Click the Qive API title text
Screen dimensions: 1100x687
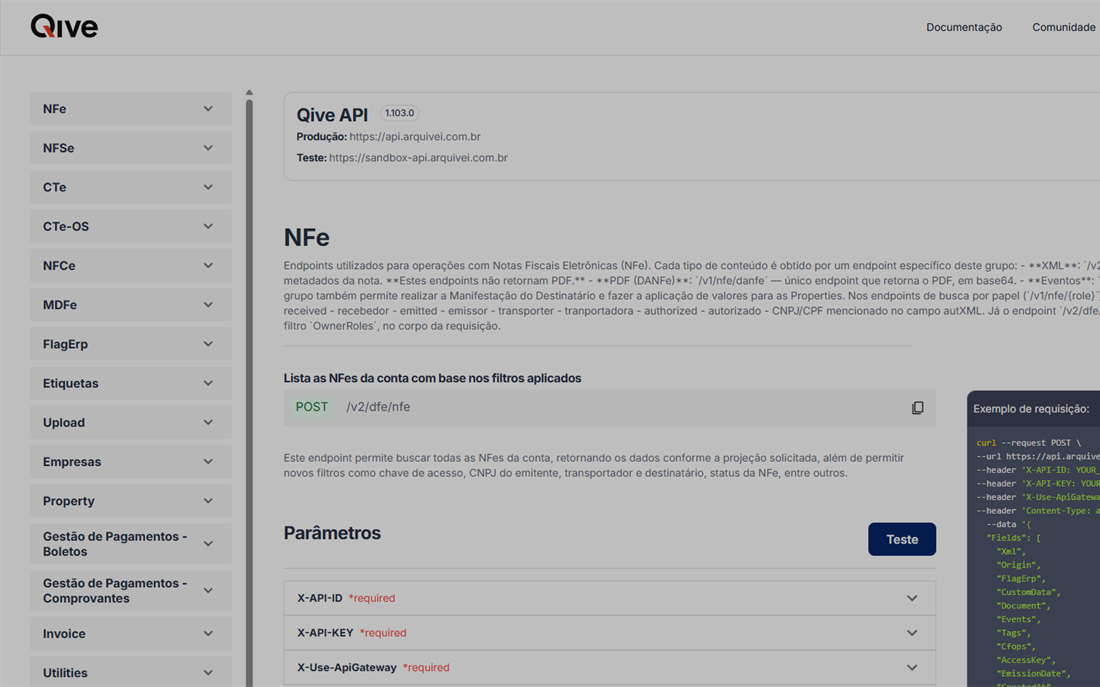click(332, 115)
